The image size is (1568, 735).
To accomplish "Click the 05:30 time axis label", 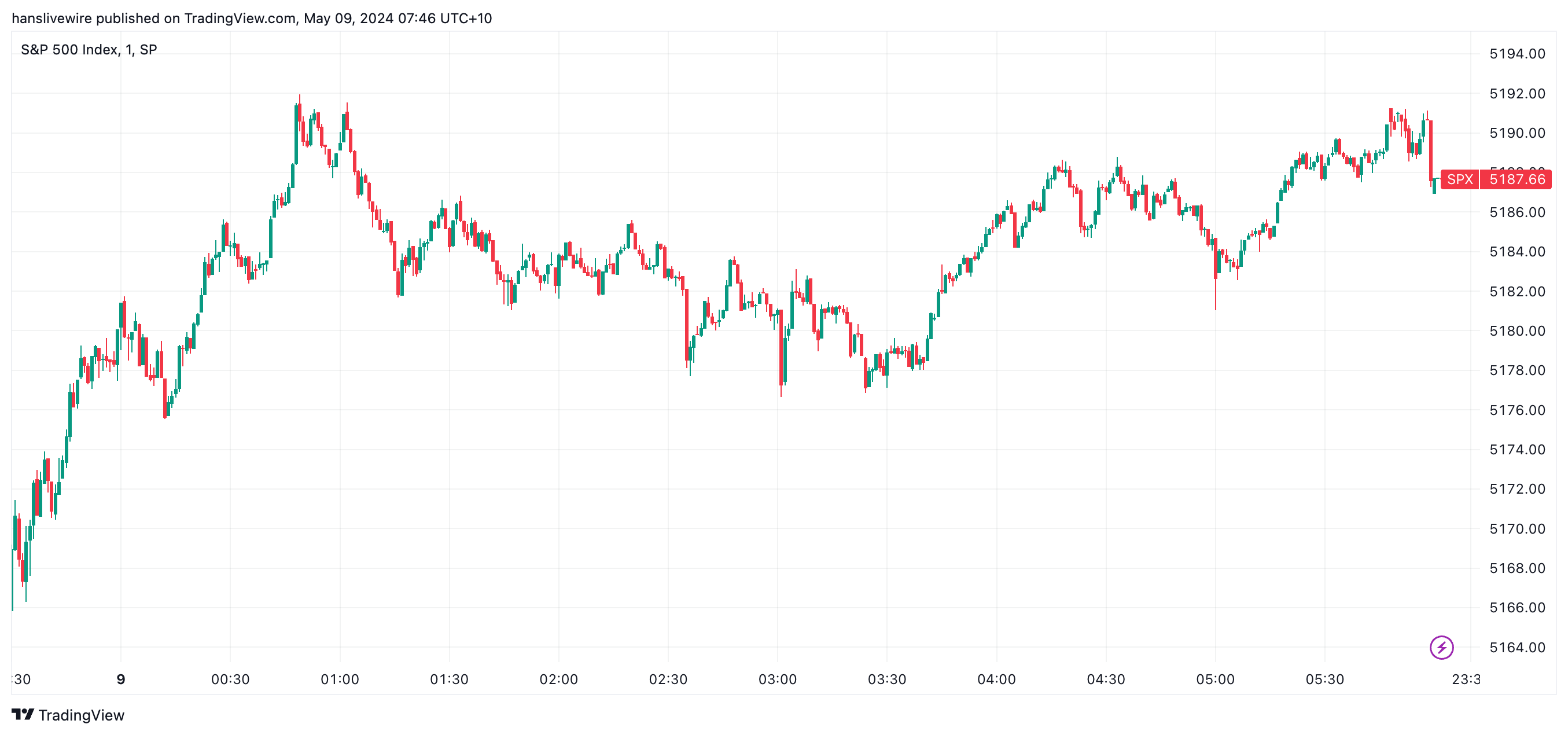I will point(1324,679).
